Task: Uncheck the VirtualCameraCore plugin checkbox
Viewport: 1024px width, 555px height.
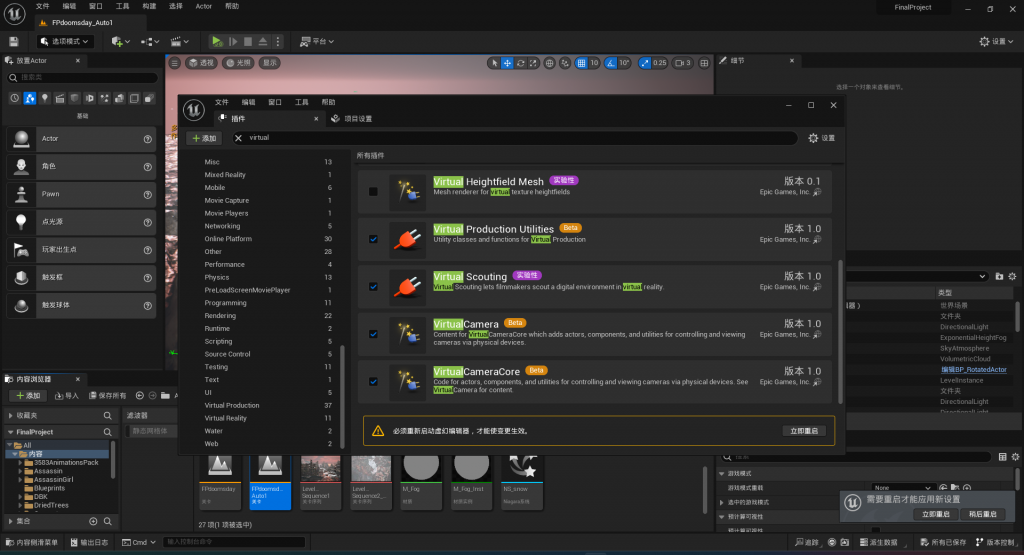Action: [373, 382]
